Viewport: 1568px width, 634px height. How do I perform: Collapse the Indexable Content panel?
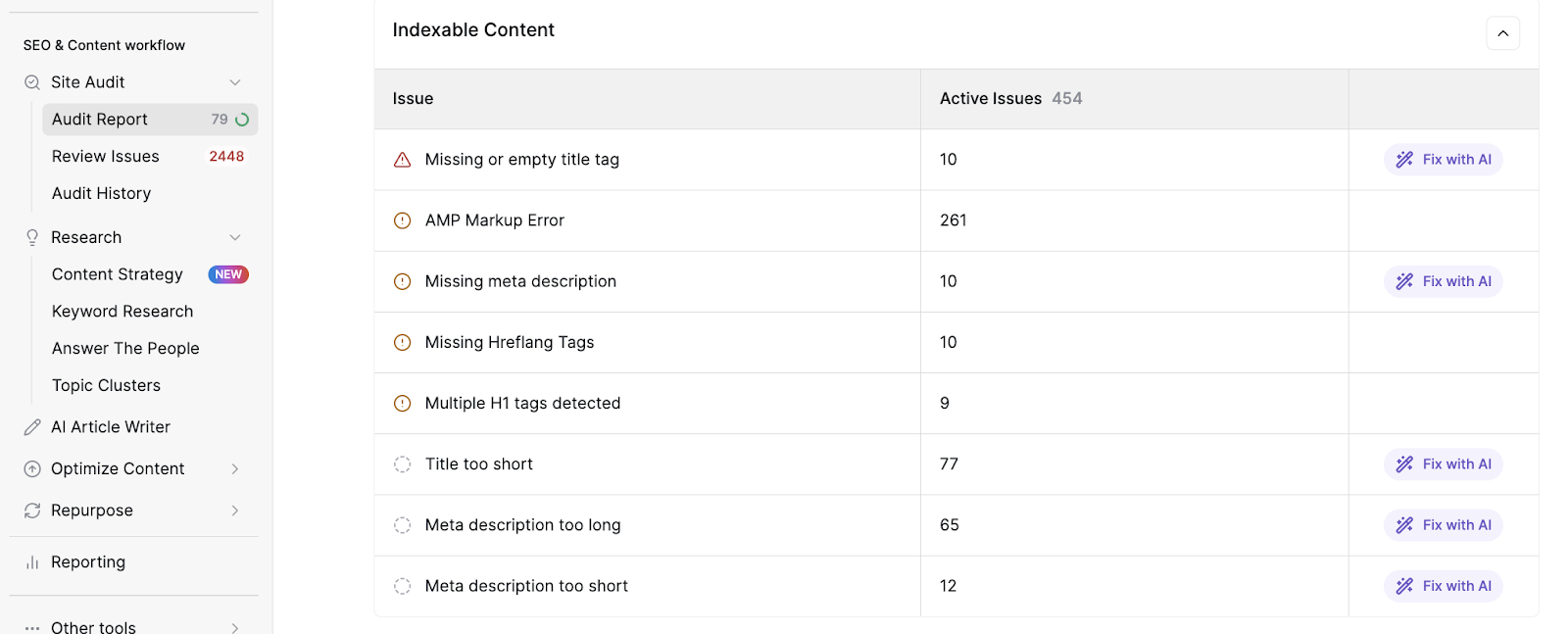(1501, 32)
